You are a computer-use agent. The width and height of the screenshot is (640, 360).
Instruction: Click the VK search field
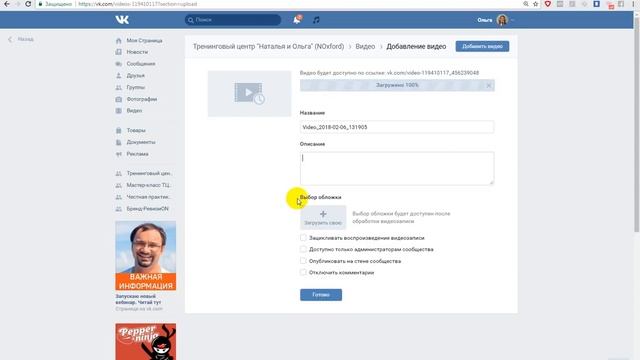[x=233, y=20]
